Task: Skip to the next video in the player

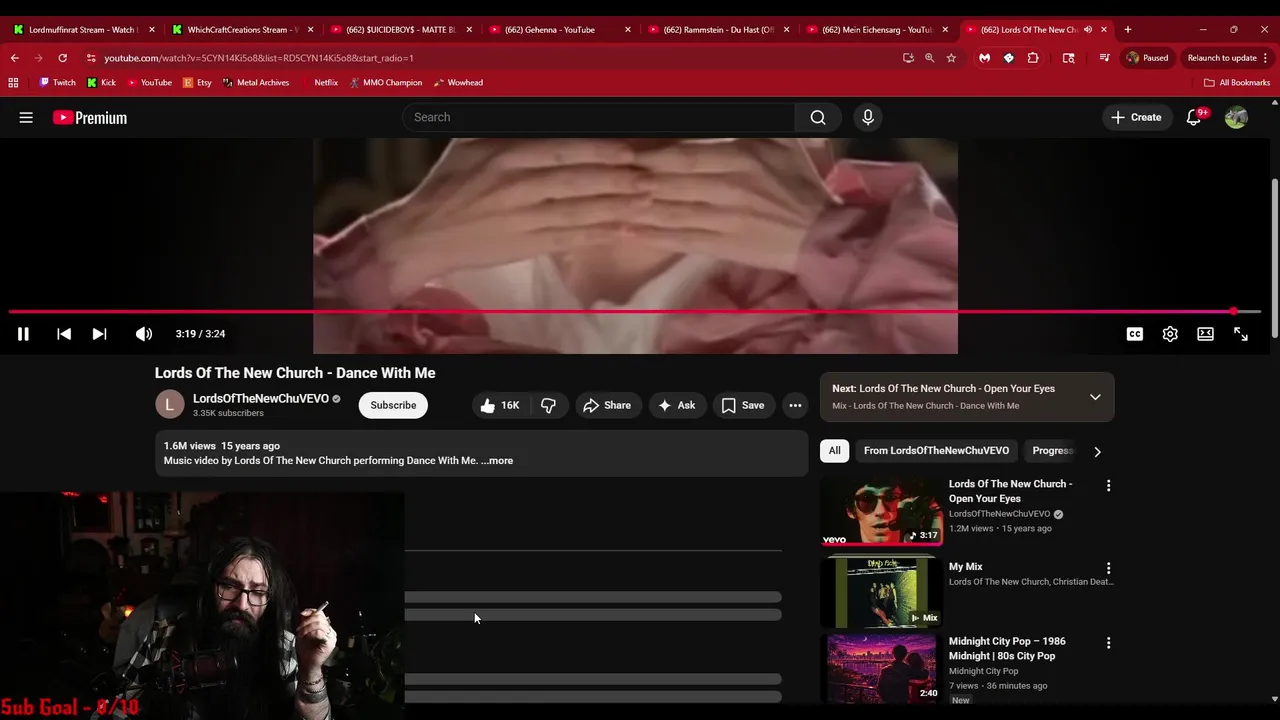Action: click(99, 334)
